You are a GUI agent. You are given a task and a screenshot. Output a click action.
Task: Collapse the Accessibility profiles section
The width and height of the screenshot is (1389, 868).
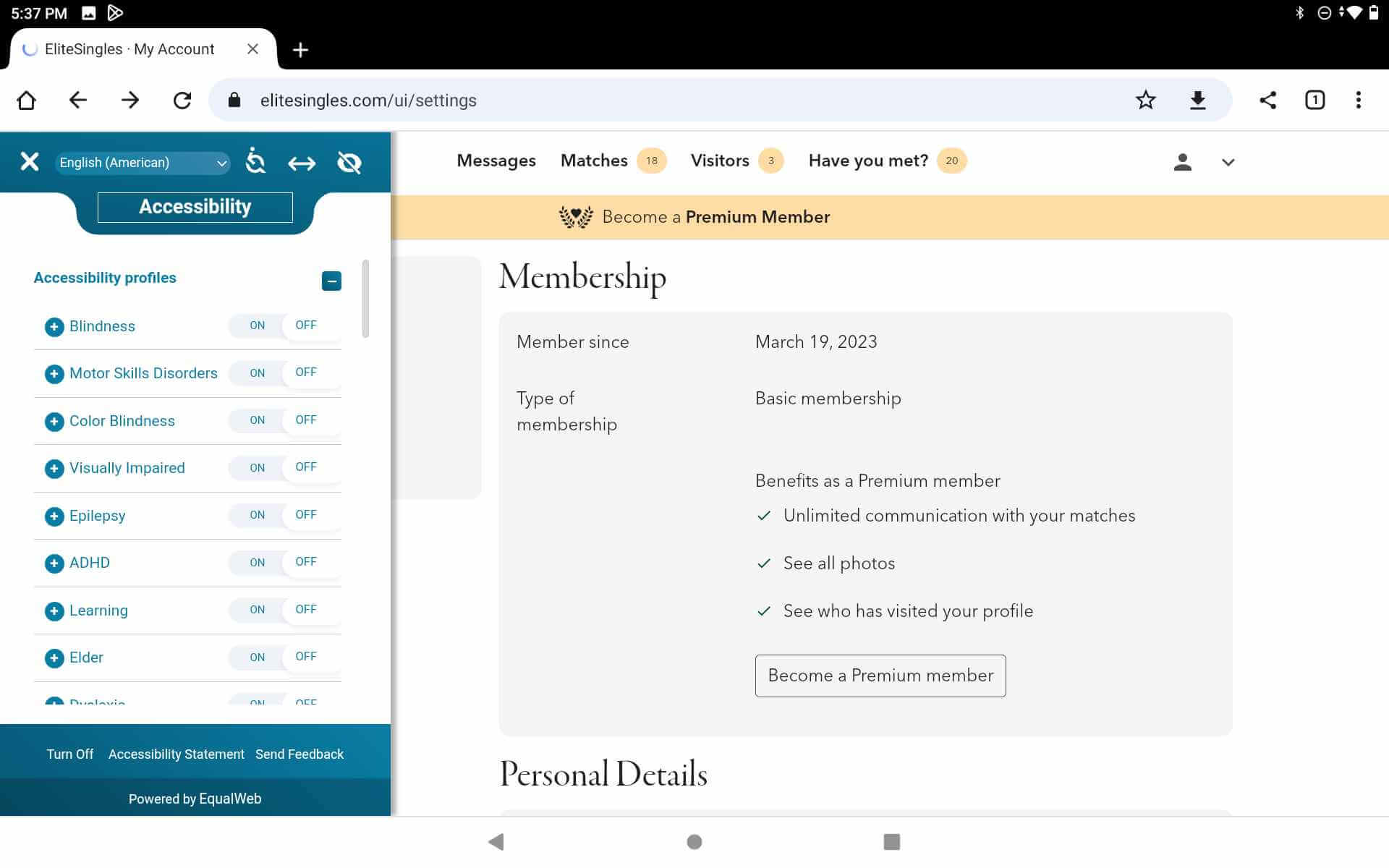coord(331,281)
